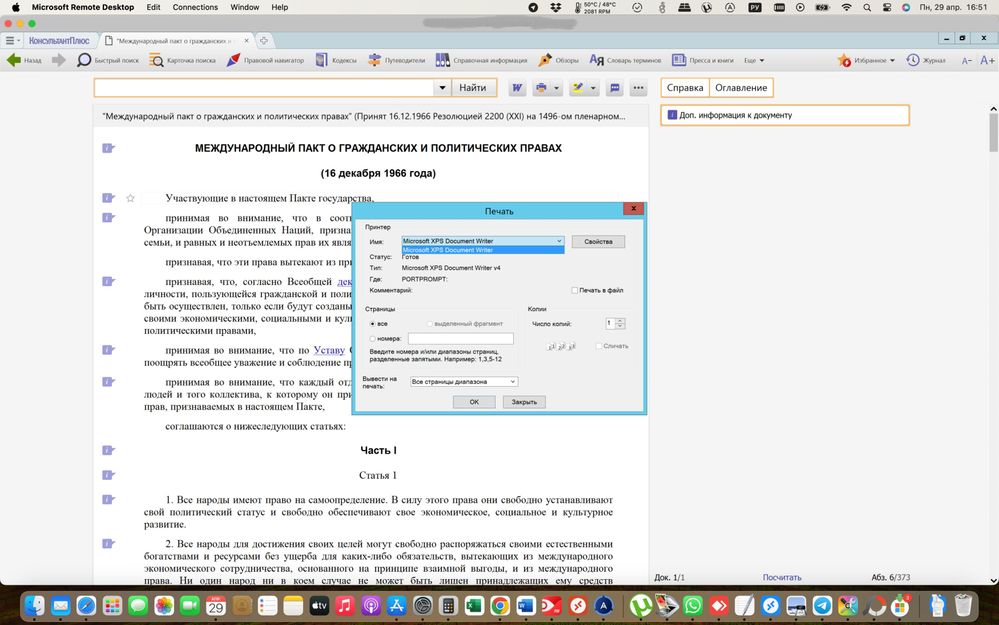Image resolution: width=999 pixels, height=625 pixels.
Task: Confirm printing with the OK button
Action: tap(474, 402)
